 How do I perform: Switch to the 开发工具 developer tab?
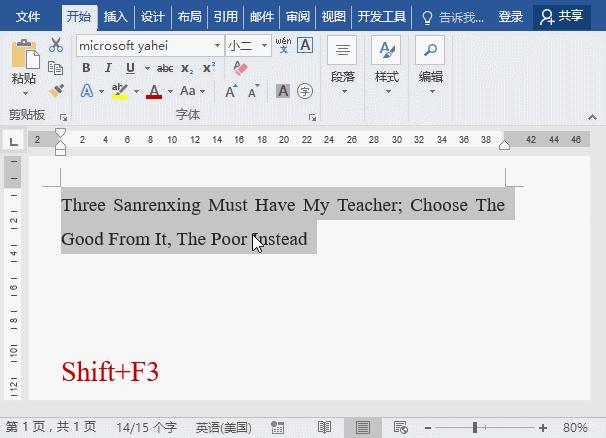[381, 16]
